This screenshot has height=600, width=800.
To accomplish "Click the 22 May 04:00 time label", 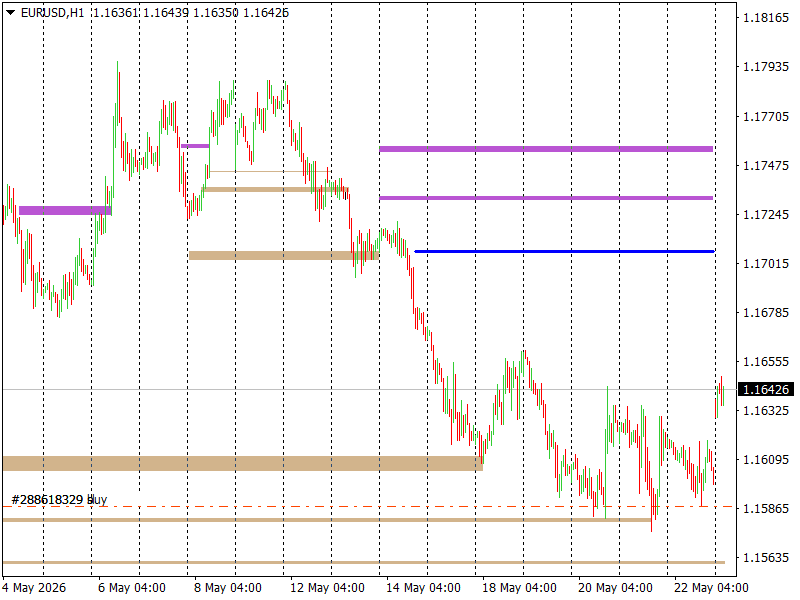I will click(x=711, y=588).
